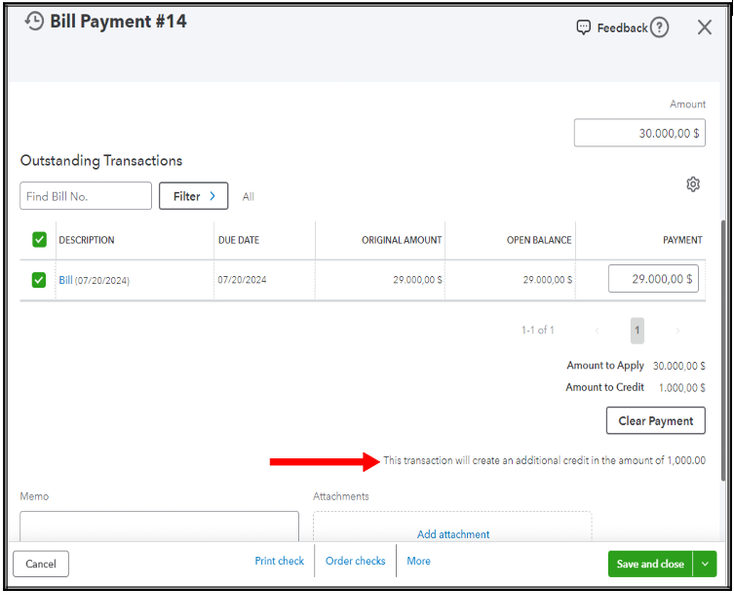Click the '1-1 of 1' pagination text
This screenshot has width=734, height=595.
(538, 330)
